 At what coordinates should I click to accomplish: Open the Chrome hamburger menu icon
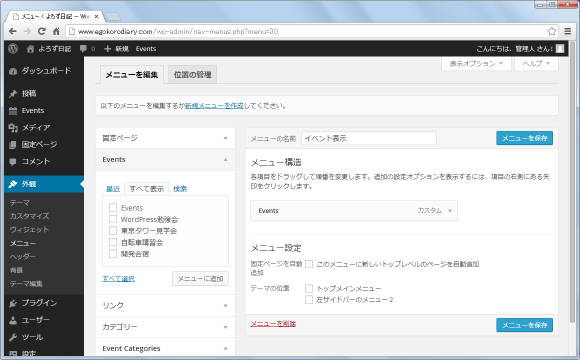568,31
